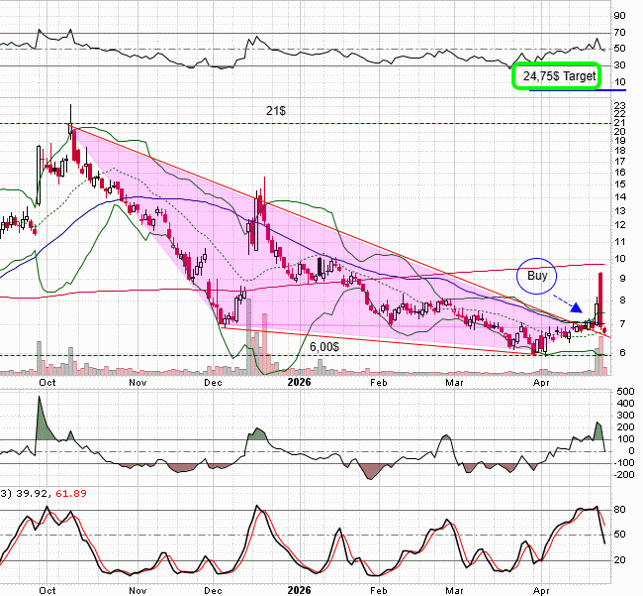Click the "500" label on CCI scale
Viewport: 643px width, 596px height.
click(625, 392)
